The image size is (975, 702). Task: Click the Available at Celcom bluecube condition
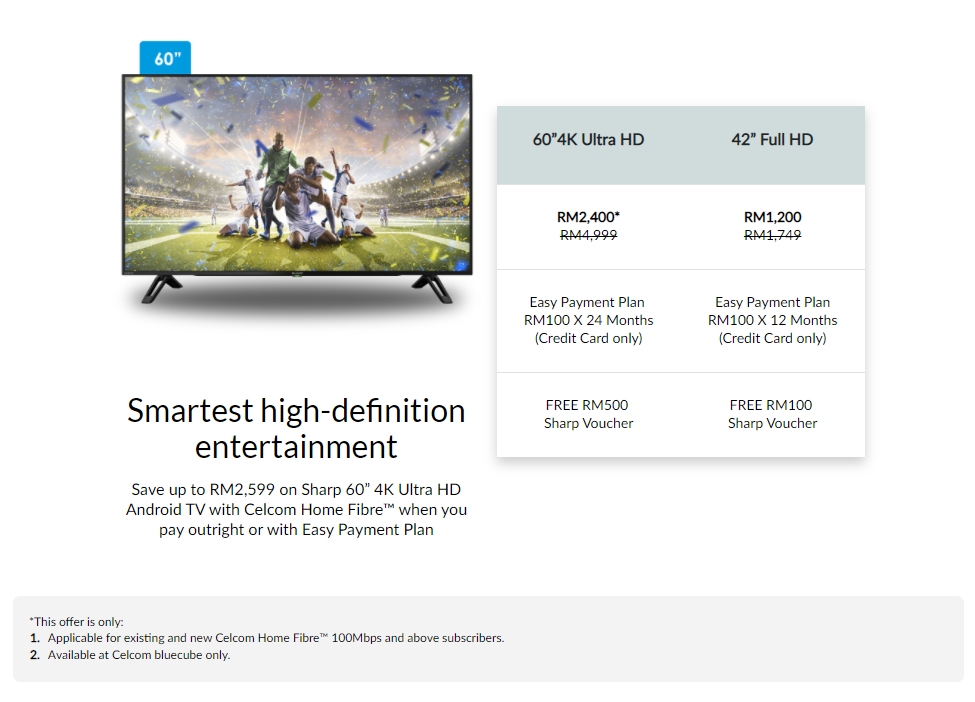[138, 655]
